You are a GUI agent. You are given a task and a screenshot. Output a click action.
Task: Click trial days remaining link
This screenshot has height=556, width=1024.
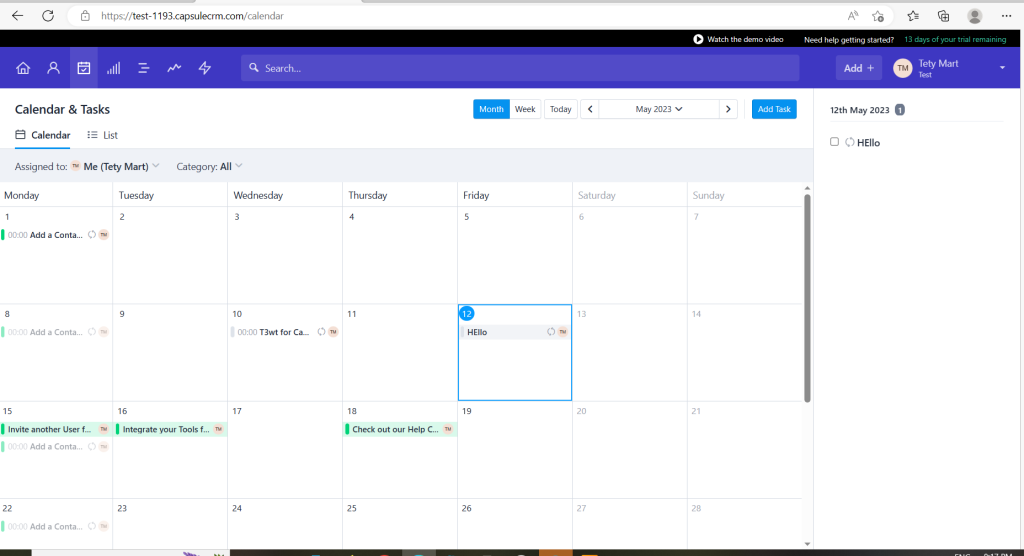(x=955, y=39)
